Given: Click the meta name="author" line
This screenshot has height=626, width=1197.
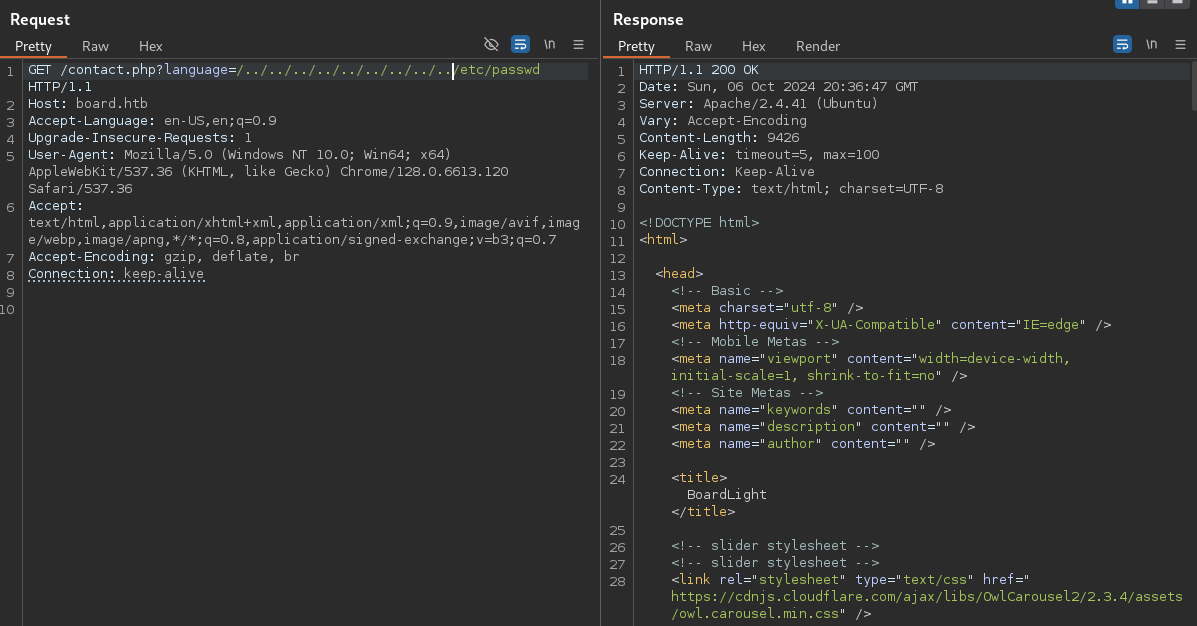Looking at the screenshot, I should pyautogui.click(x=803, y=444).
